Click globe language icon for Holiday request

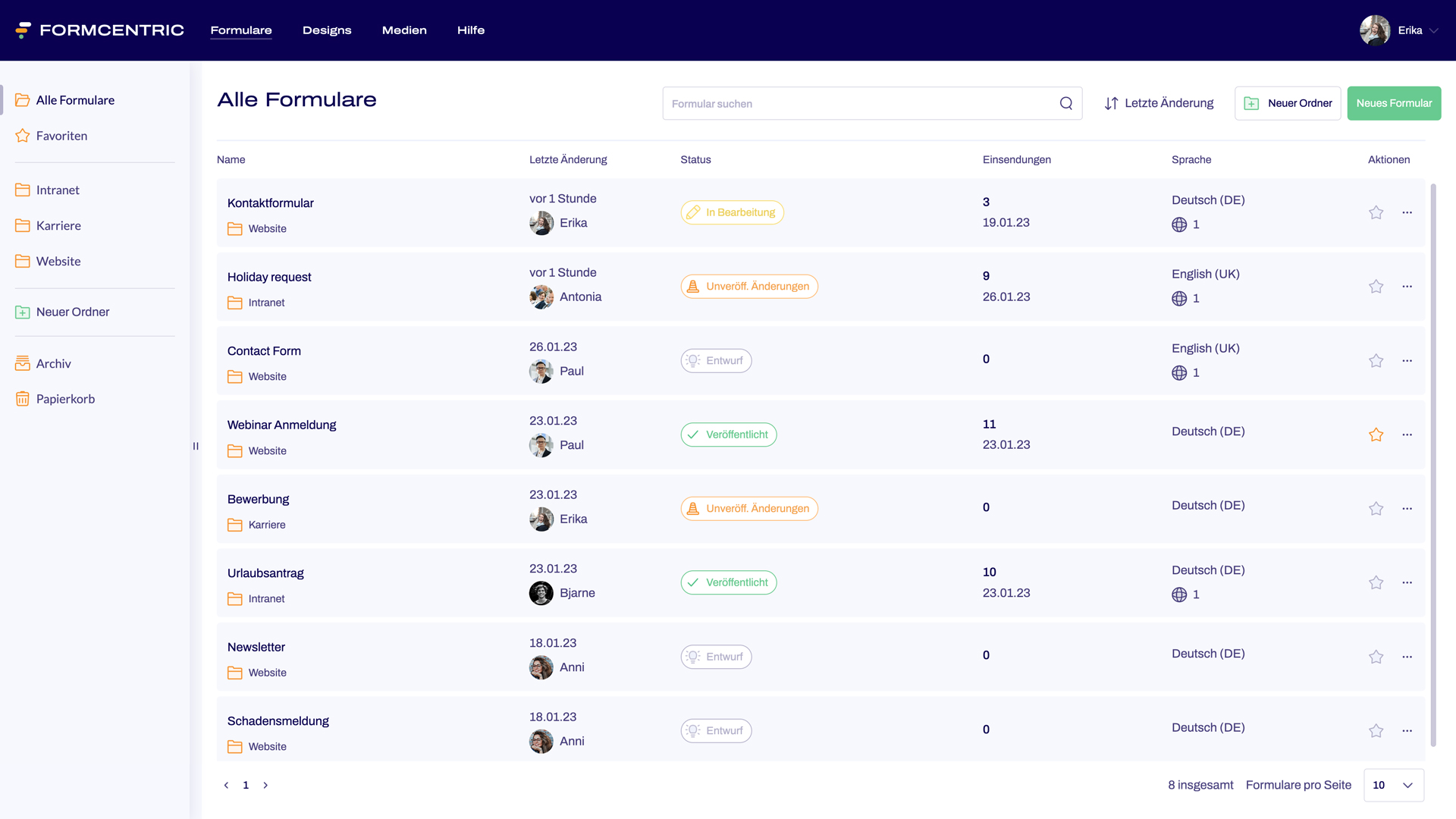coord(1179,299)
